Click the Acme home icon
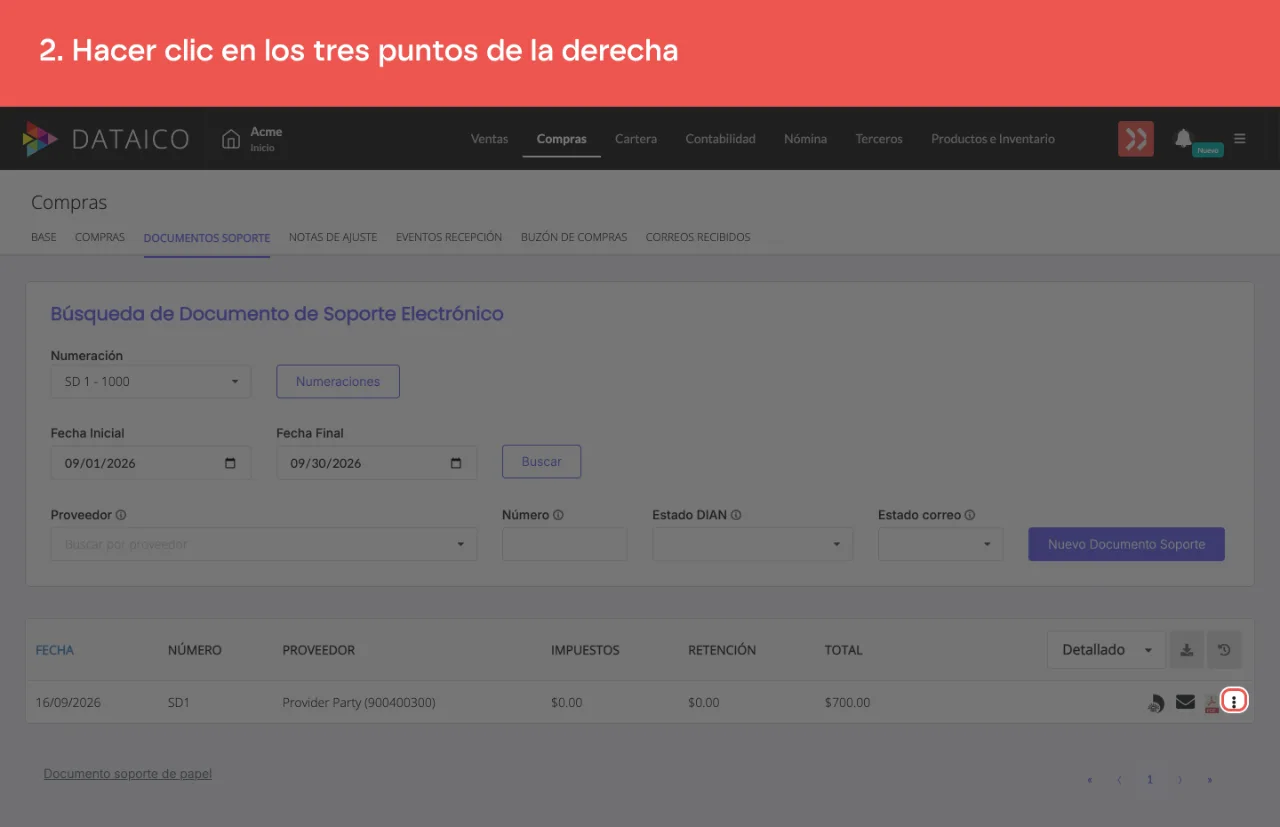 coord(231,139)
